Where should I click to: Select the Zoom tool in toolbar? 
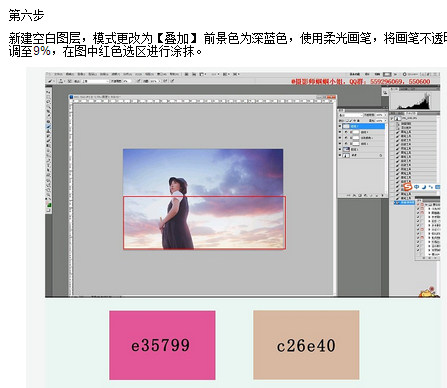49,194
